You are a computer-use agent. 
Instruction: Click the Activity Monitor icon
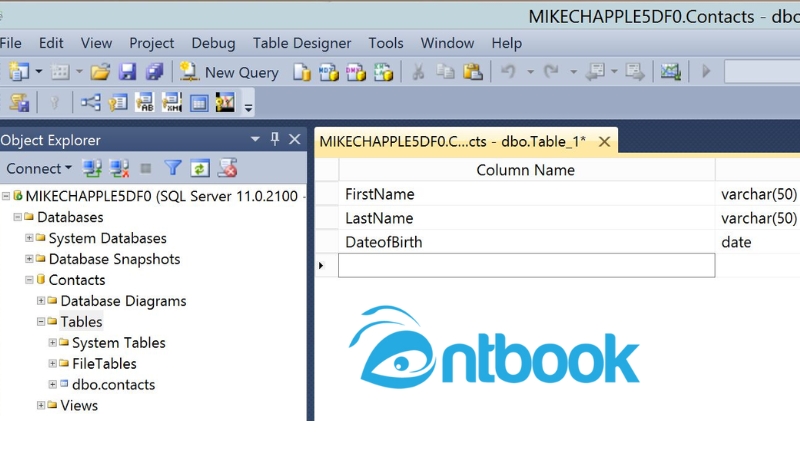click(671, 72)
